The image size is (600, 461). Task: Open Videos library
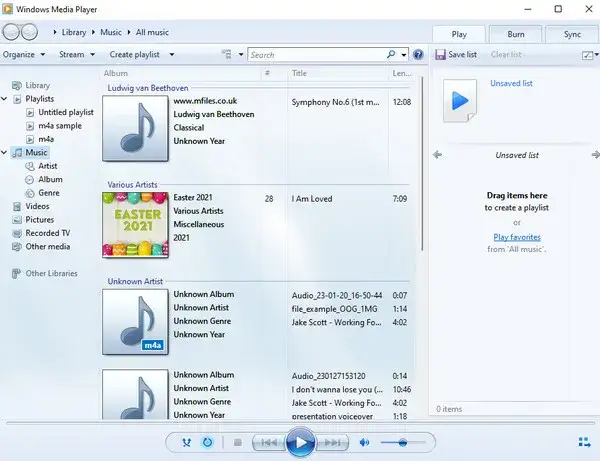click(37, 206)
